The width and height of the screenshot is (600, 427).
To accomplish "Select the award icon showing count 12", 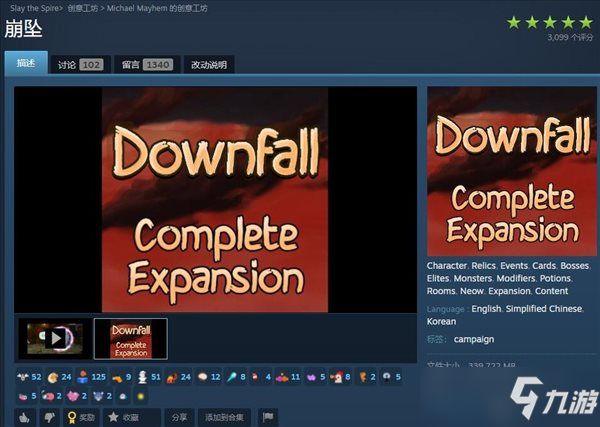I will click(x=209, y=377).
